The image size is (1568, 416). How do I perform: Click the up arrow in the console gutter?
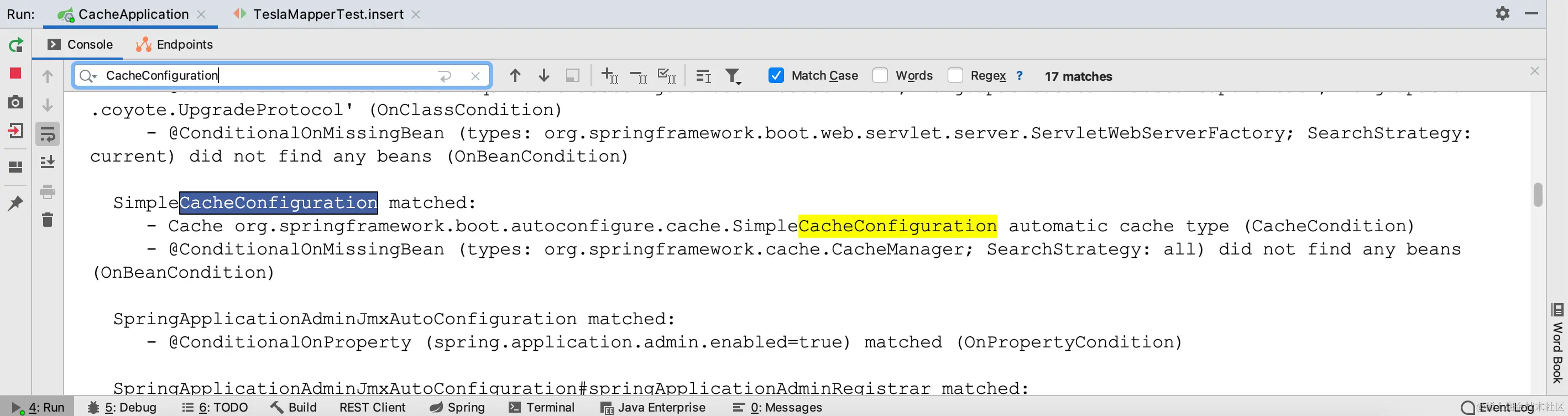(x=48, y=76)
